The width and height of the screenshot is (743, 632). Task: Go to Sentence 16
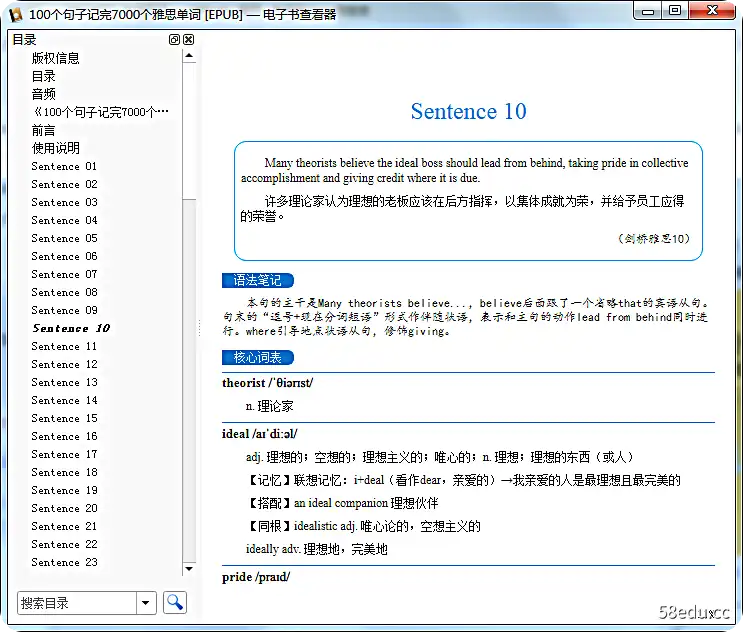pyautogui.click(x=64, y=436)
